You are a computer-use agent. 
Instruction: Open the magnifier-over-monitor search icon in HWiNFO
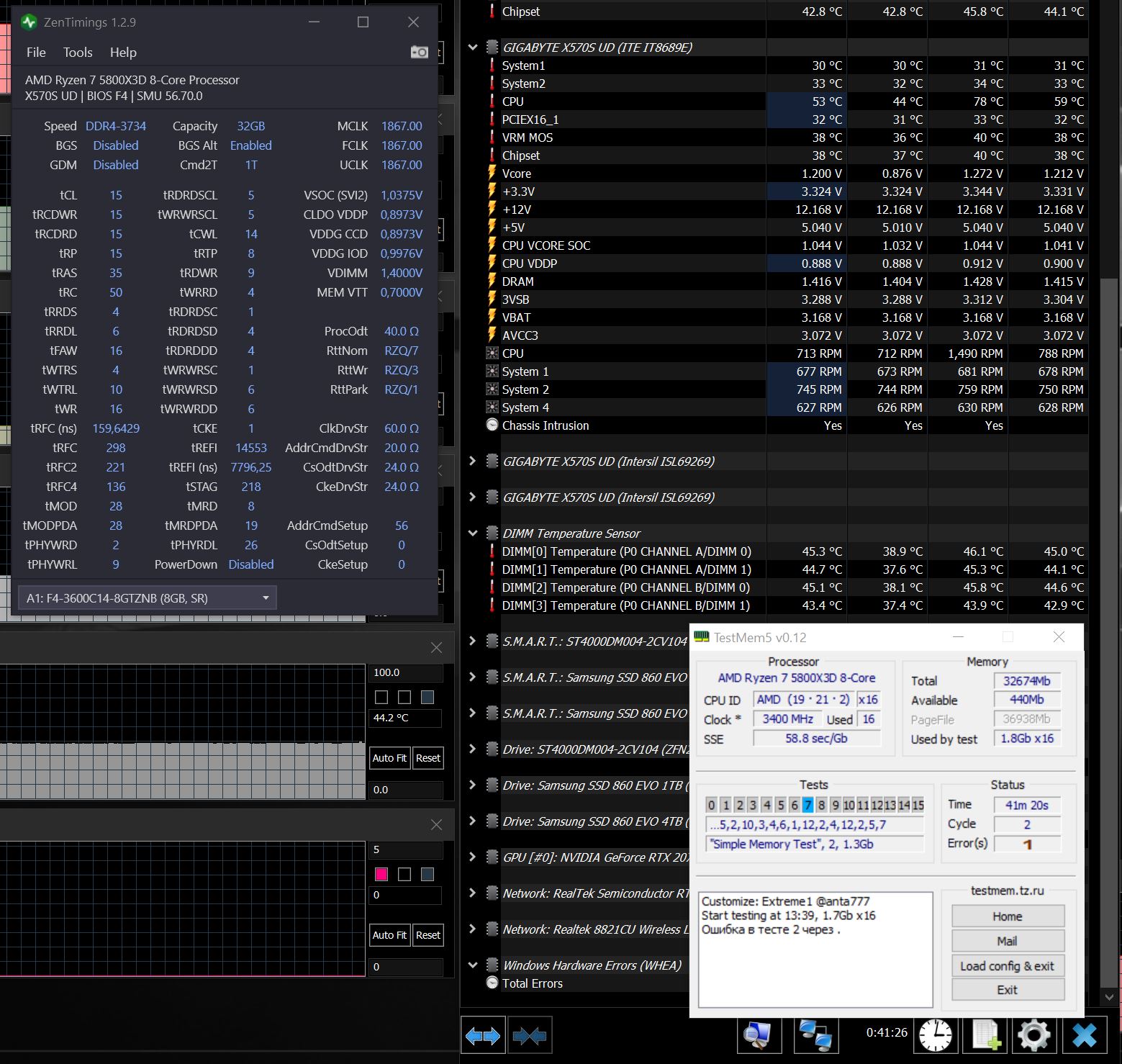coord(758,1035)
